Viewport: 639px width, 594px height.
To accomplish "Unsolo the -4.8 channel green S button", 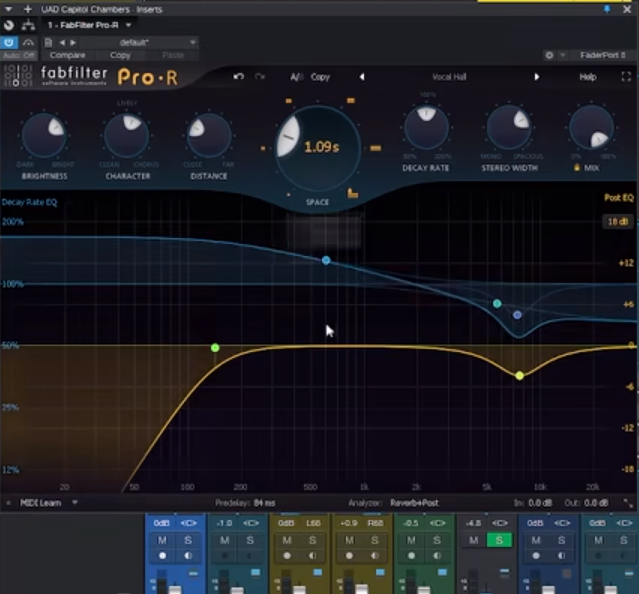I will click(x=499, y=540).
